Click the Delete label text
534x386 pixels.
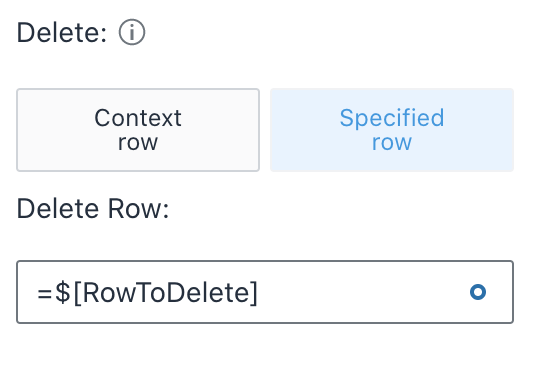click(x=62, y=33)
